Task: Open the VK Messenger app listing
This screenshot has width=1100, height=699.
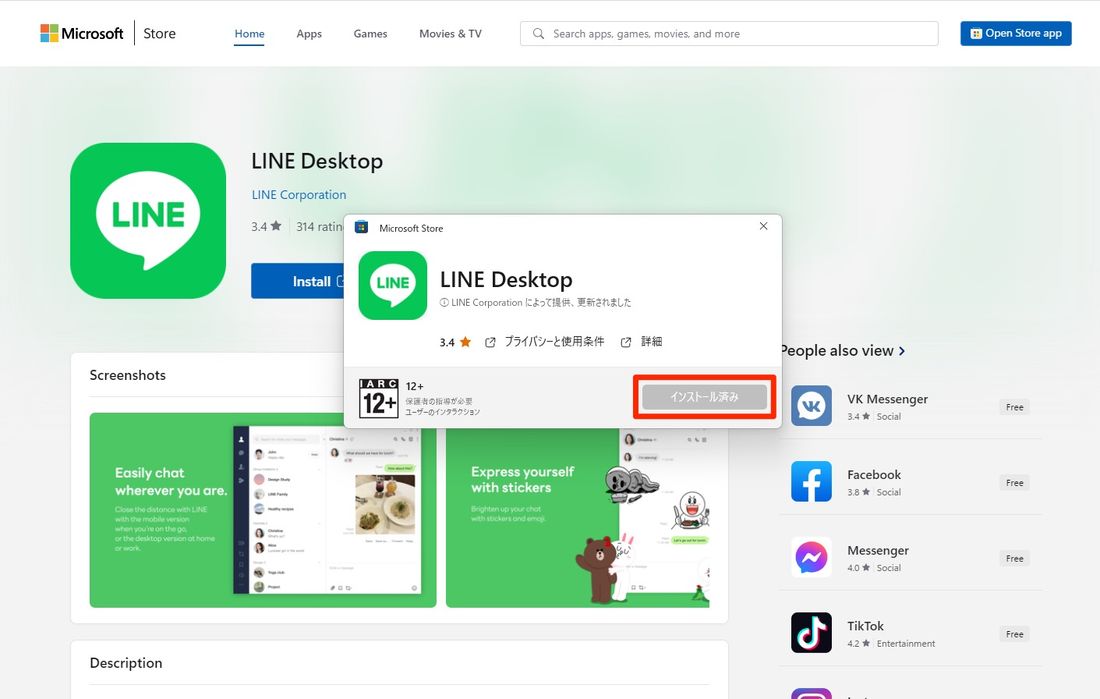Action: pyautogui.click(x=887, y=399)
